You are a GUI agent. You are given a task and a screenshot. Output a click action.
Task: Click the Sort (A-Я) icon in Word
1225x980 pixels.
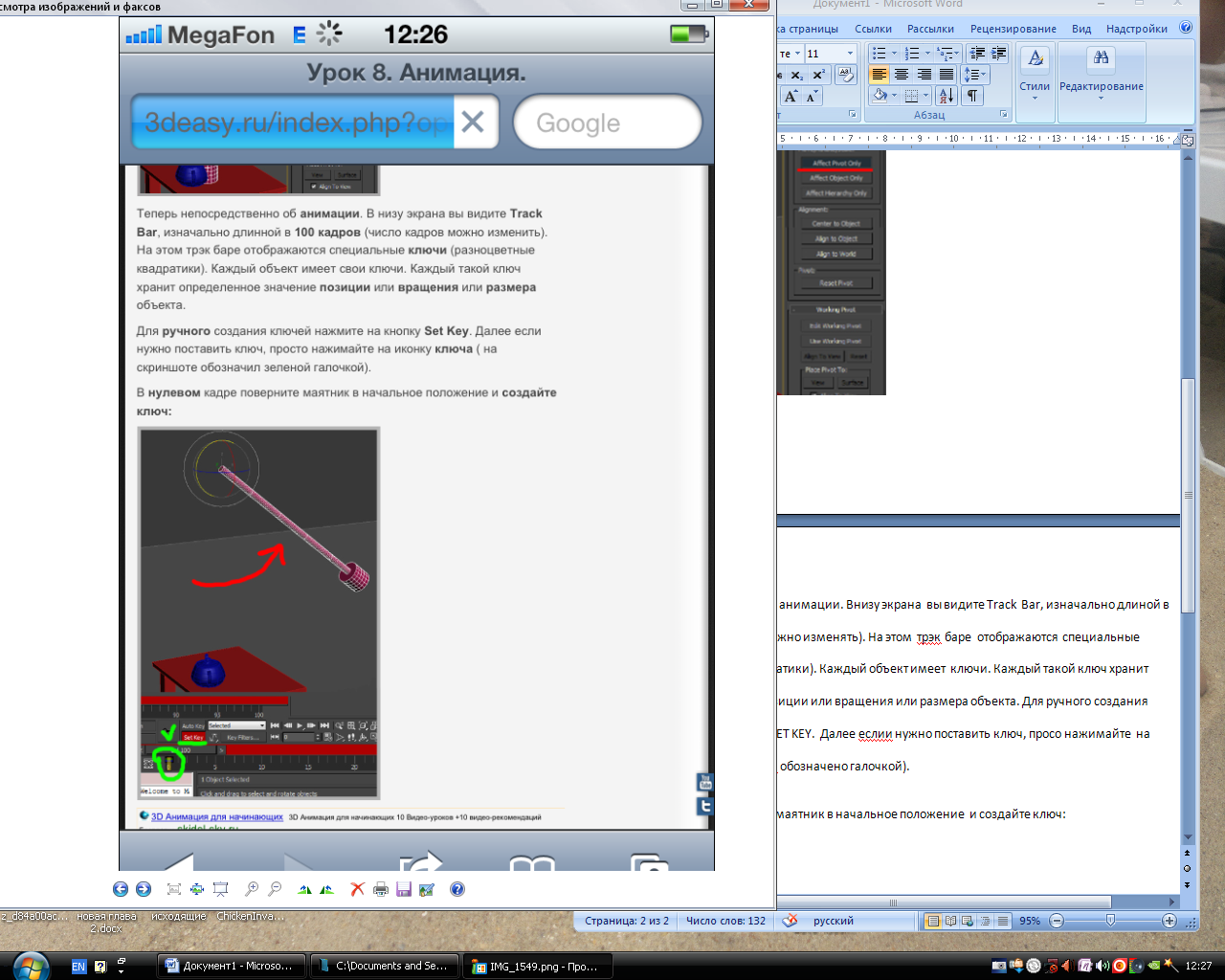(946, 96)
